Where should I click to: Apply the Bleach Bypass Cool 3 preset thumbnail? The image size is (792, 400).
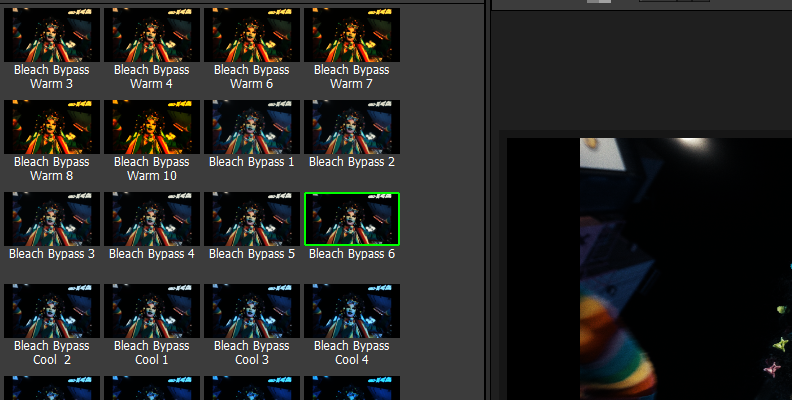tap(252, 311)
